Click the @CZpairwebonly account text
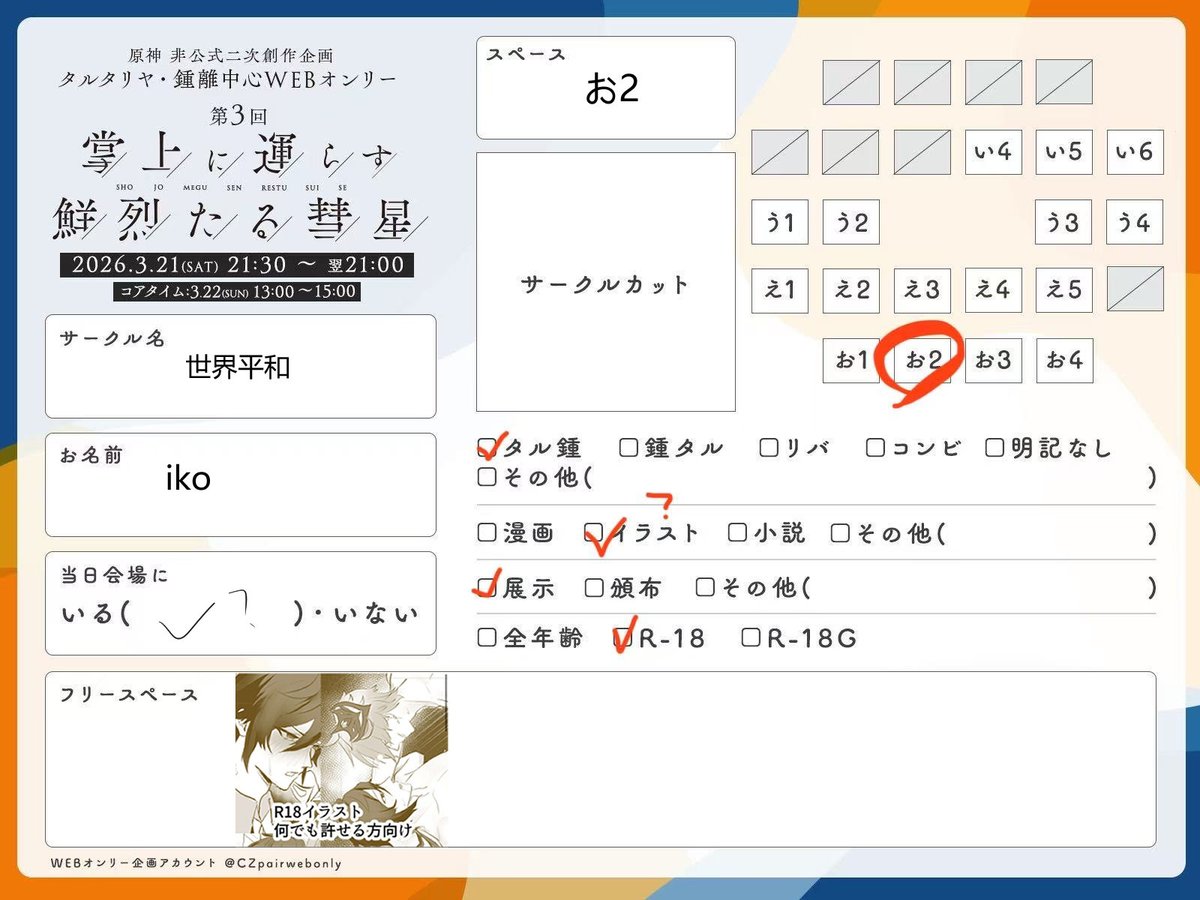The height and width of the screenshot is (900, 1200). tap(283, 863)
